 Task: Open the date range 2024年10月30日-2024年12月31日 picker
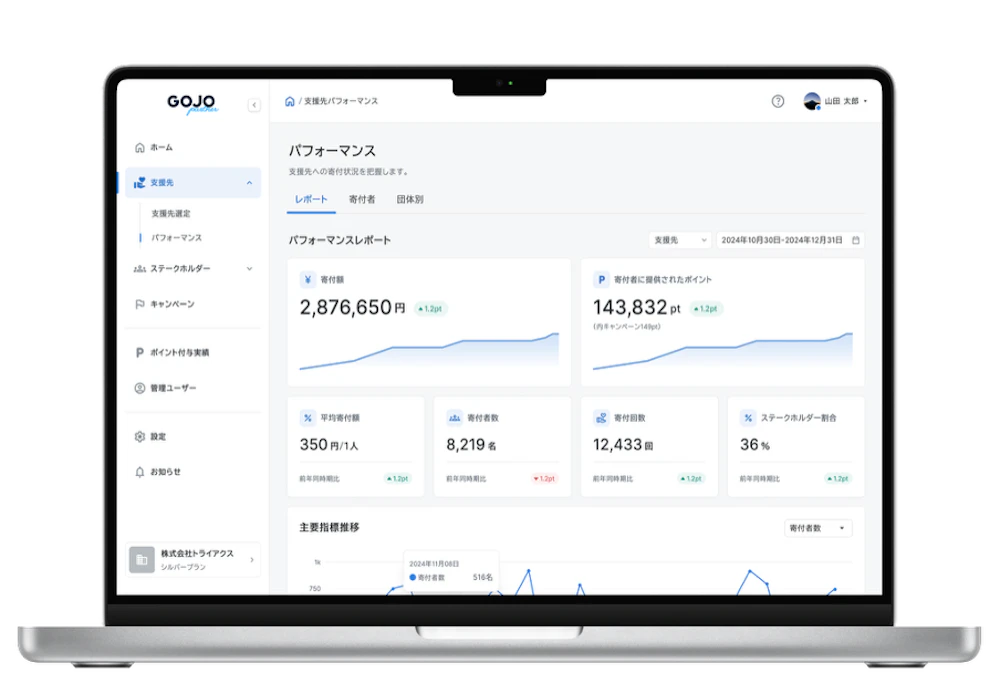coord(787,239)
